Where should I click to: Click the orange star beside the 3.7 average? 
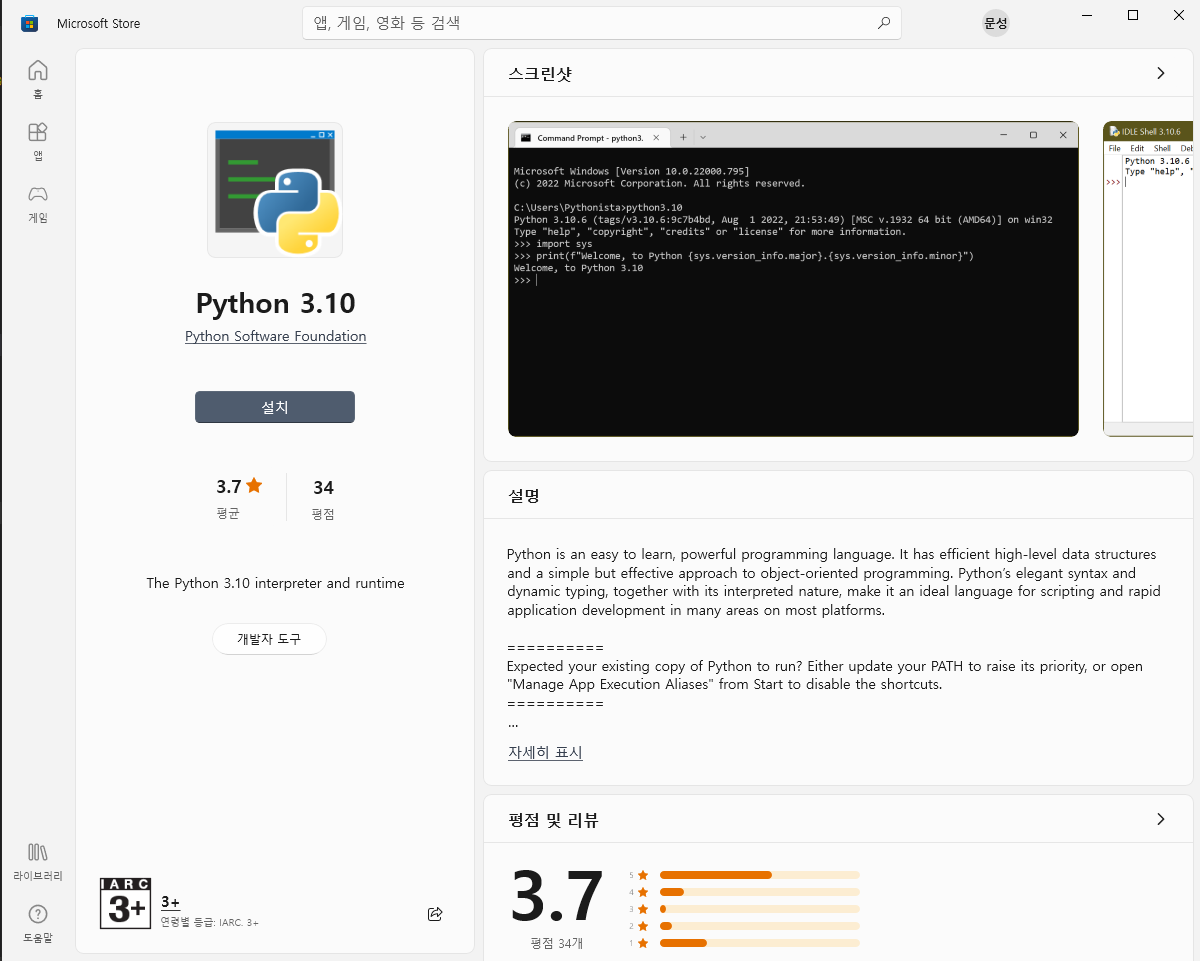coord(254,486)
